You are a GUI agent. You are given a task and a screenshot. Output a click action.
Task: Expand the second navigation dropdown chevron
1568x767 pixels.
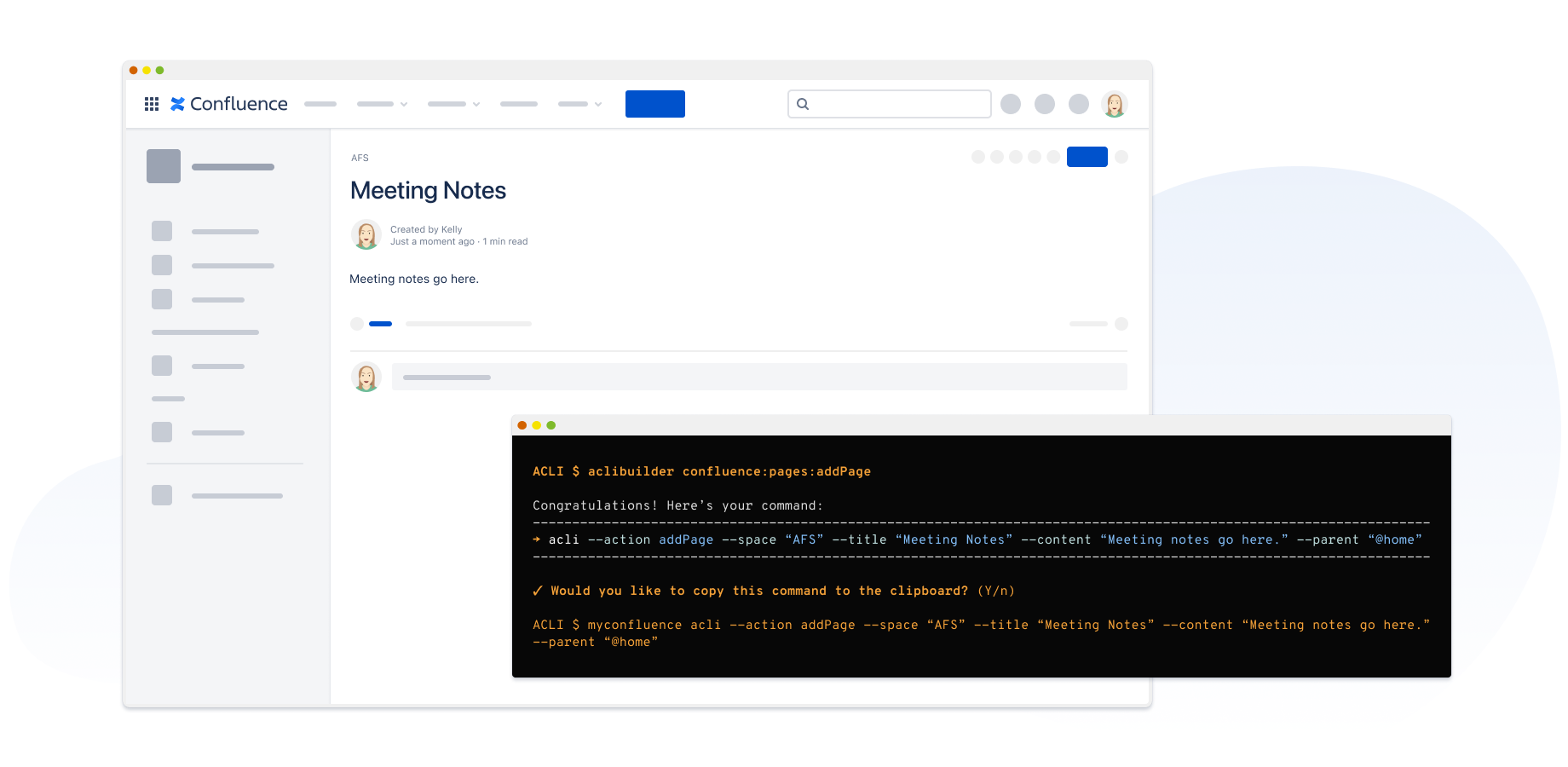(x=404, y=103)
